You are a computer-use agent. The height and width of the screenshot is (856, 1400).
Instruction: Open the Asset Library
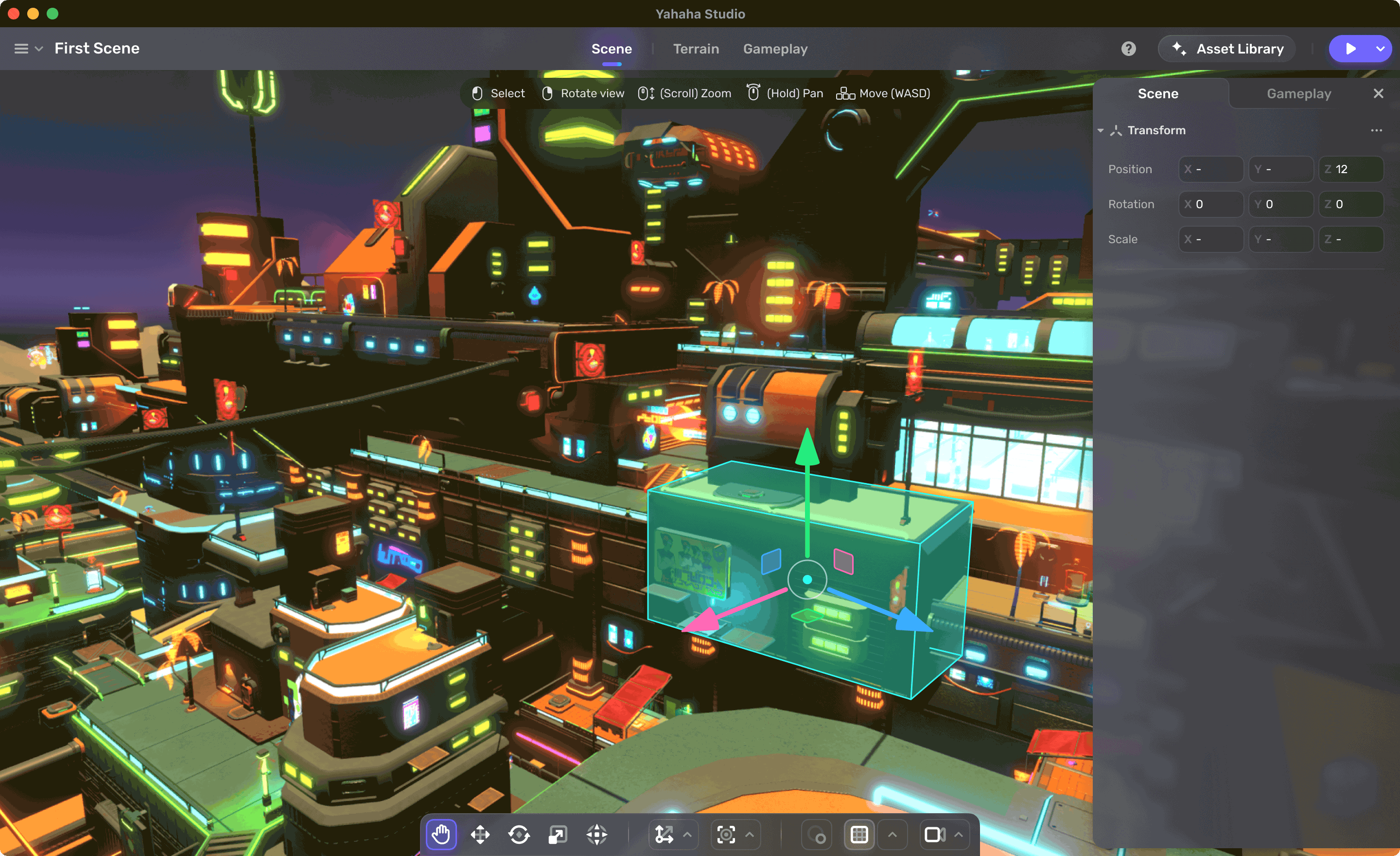coord(1227,49)
